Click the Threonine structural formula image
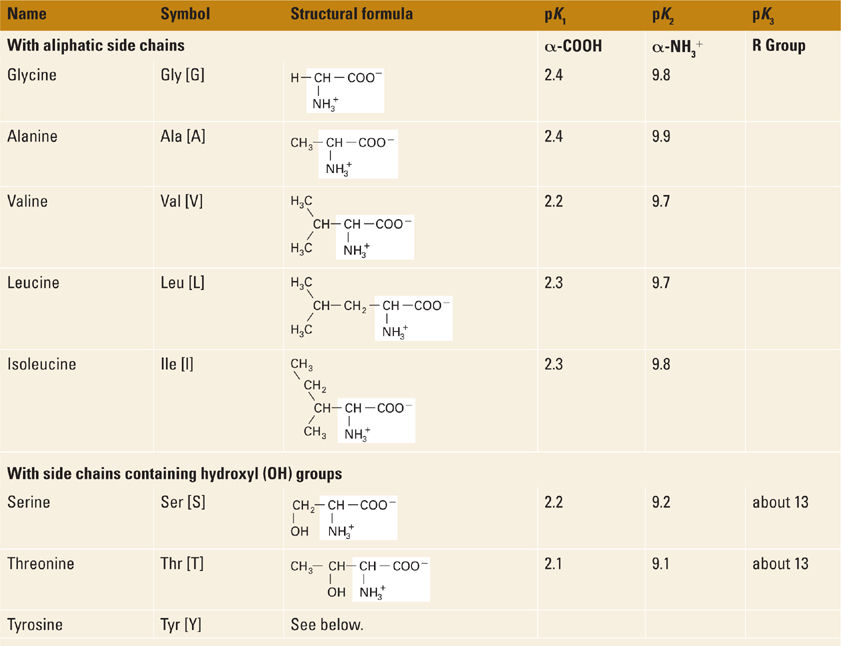This screenshot has width=841, height=646. 358,579
